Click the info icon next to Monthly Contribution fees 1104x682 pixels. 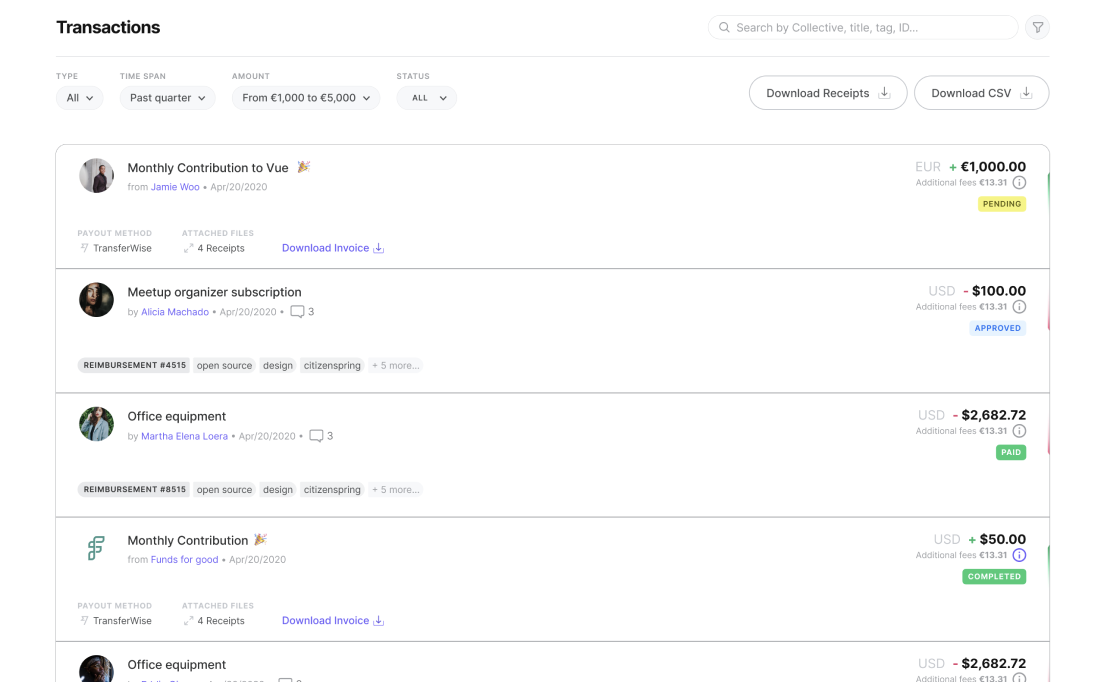[1019, 182]
